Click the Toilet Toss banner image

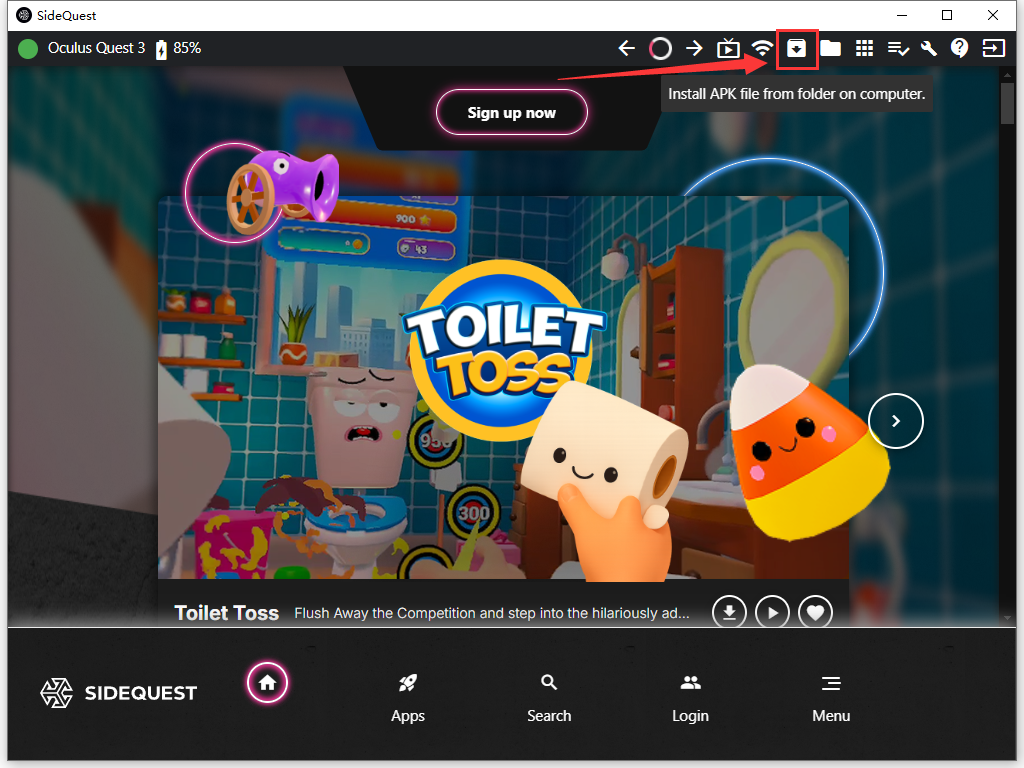point(503,387)
